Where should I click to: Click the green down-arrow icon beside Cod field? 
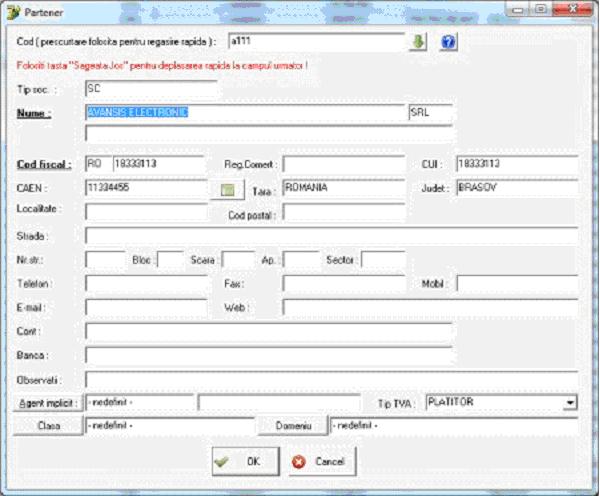click(420, 42)
